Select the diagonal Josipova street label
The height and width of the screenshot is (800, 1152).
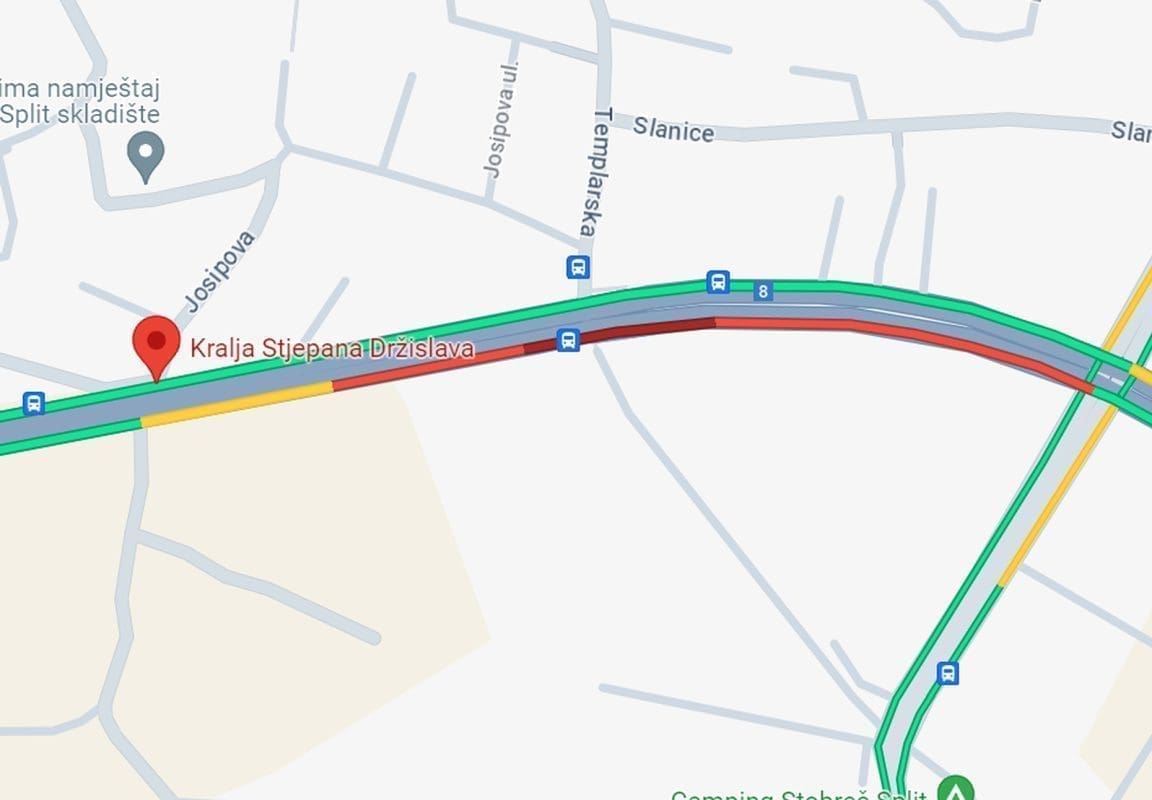click(x=219, y=271)
